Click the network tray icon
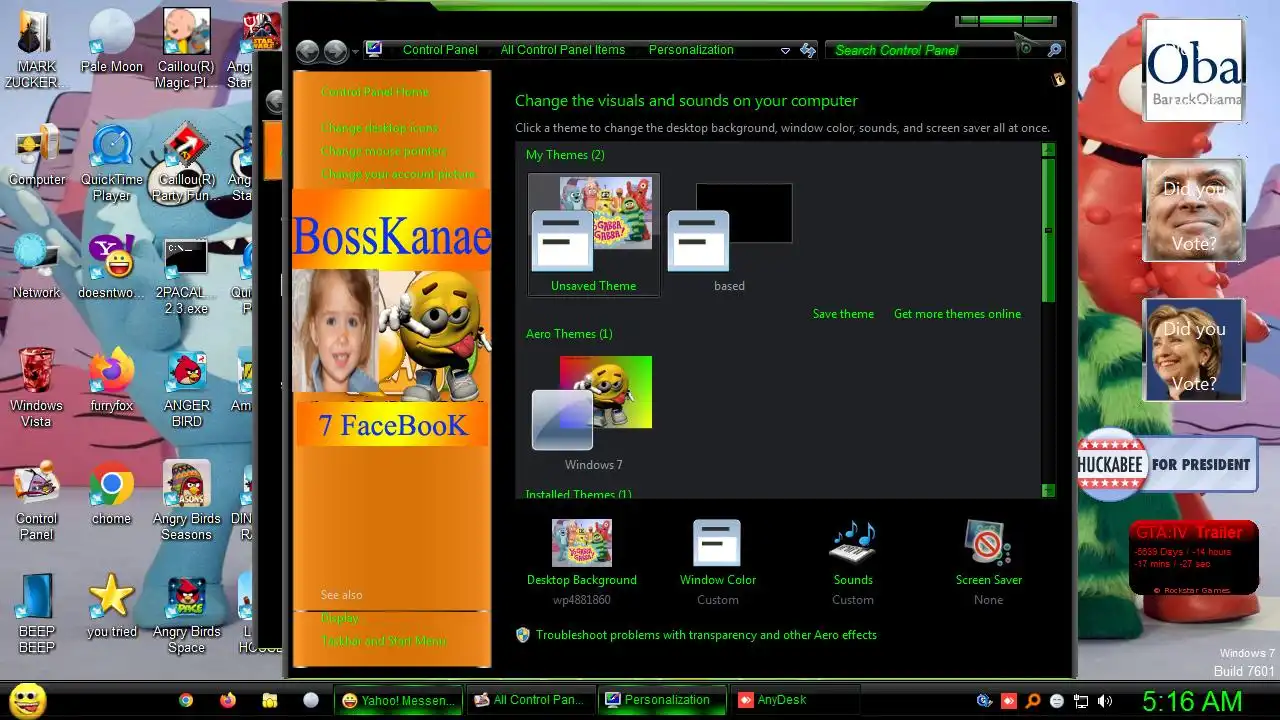 click(1081, 701)
